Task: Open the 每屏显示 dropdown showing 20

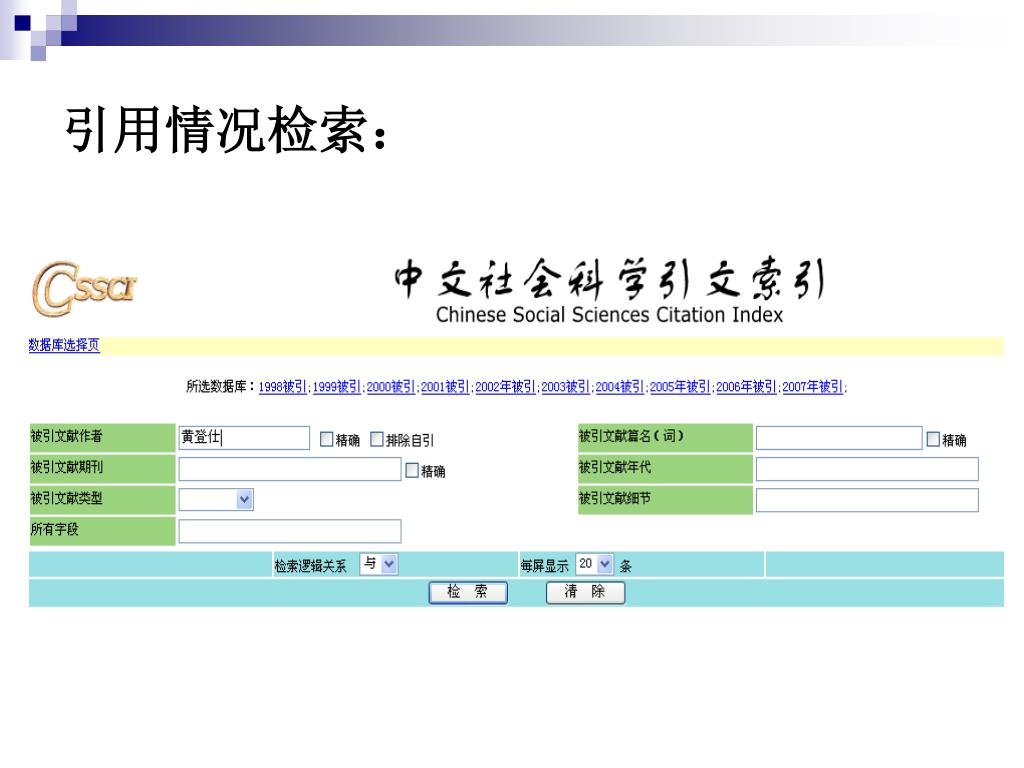Action: 594,564
